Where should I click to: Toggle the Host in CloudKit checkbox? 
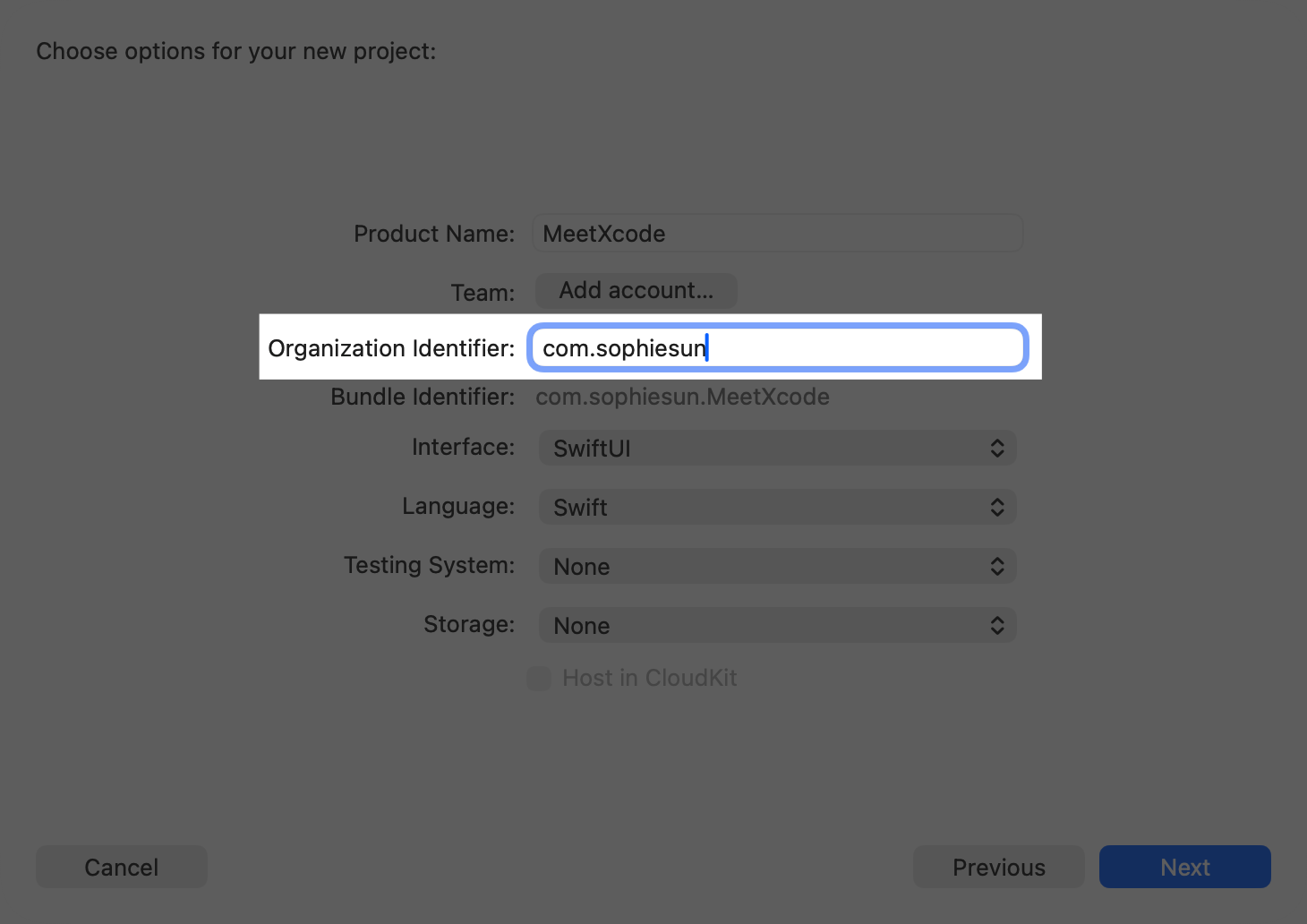click(539, 679)
